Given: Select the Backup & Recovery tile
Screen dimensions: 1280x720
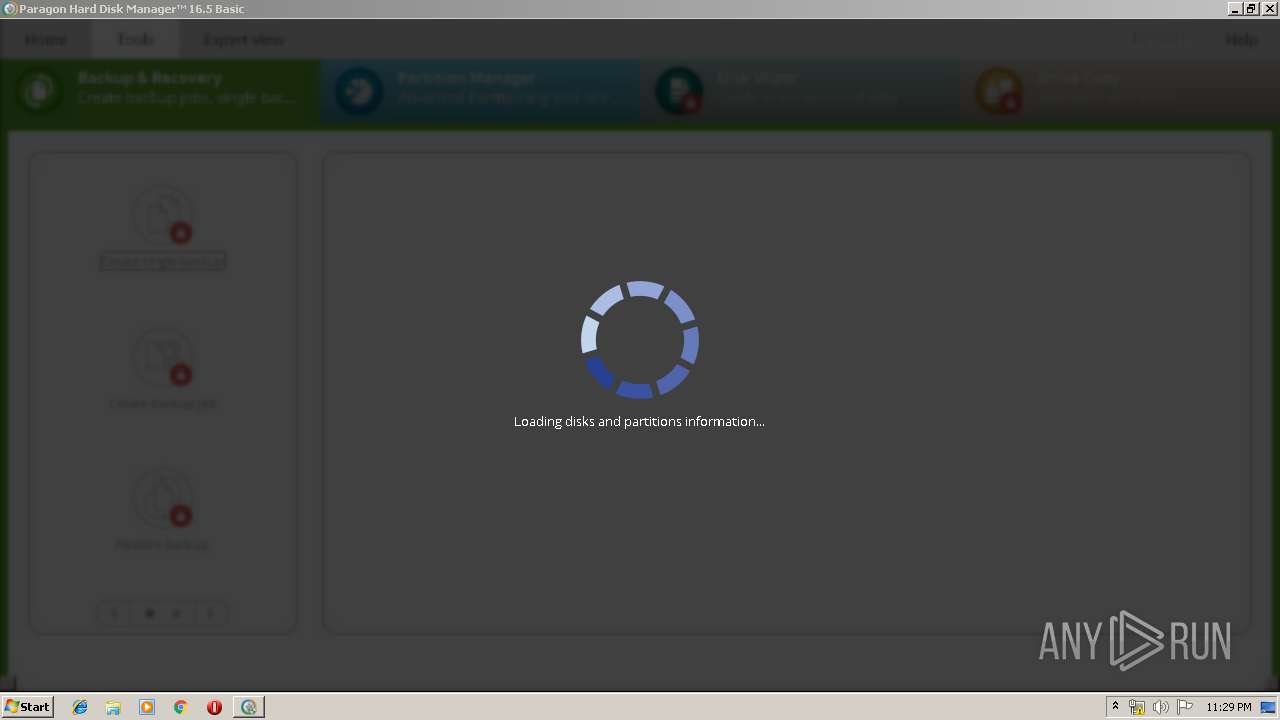Looking at the screenshot, I should (x=160, y=91).
